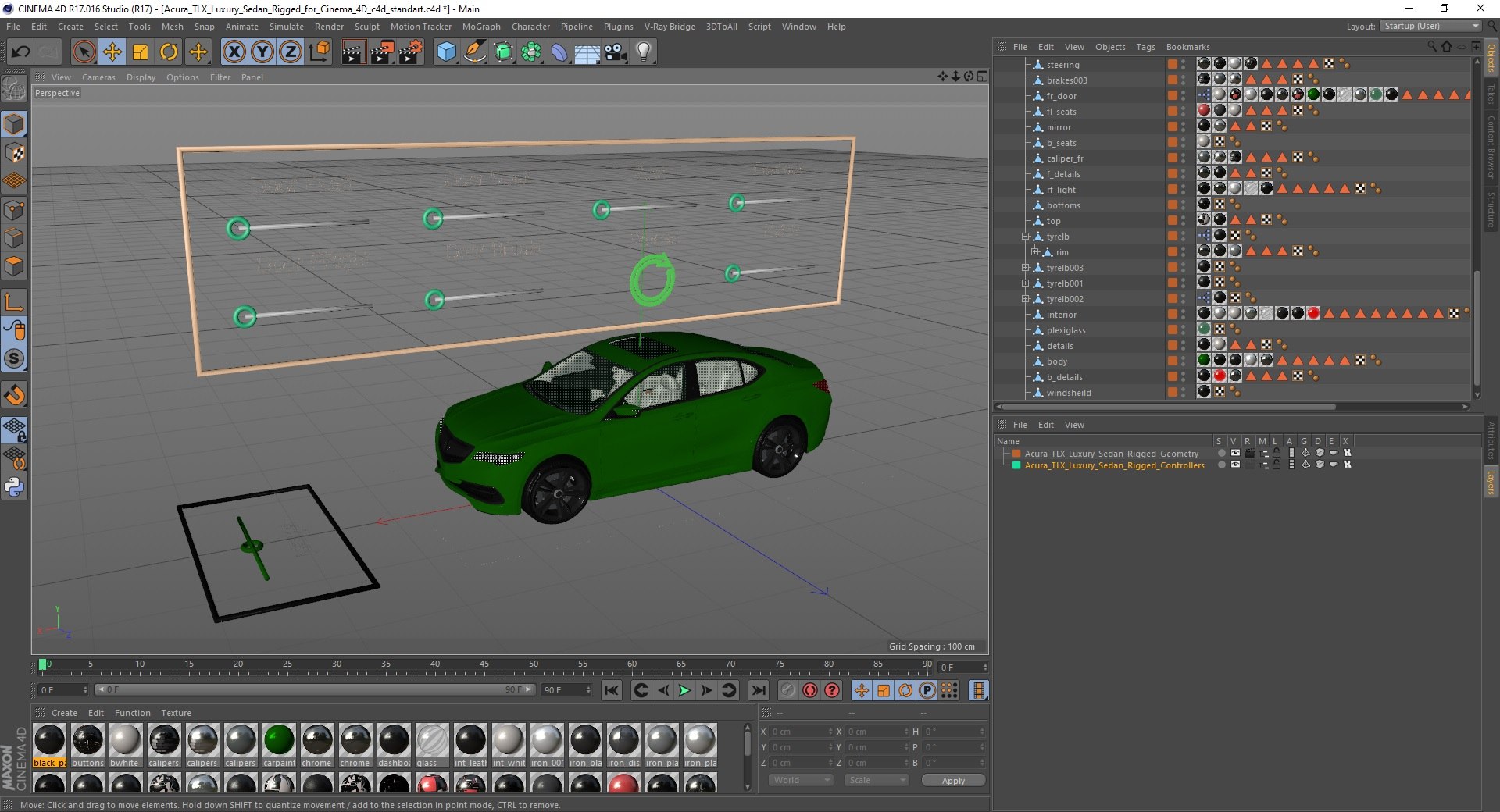Open the MoGraph menu

(481, 27)
